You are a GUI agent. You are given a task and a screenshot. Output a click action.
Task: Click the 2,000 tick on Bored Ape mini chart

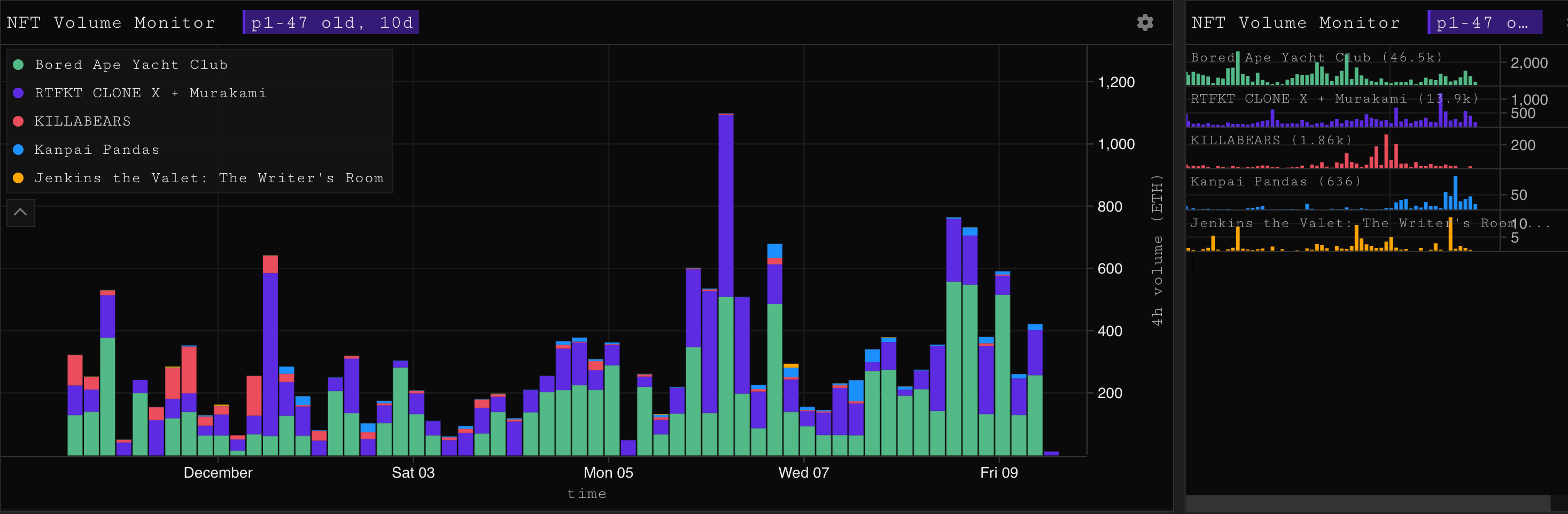(x=1529, y=63)
